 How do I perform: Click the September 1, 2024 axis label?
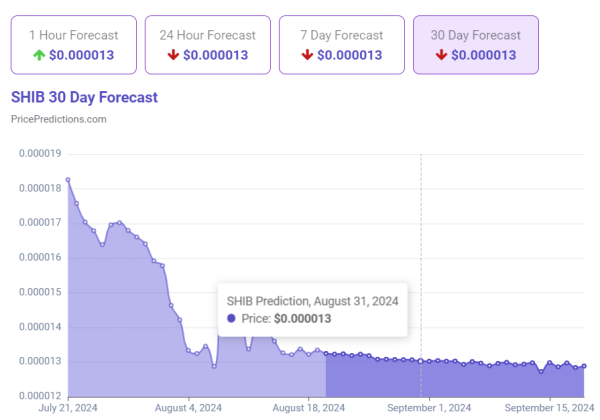(429, 408)
